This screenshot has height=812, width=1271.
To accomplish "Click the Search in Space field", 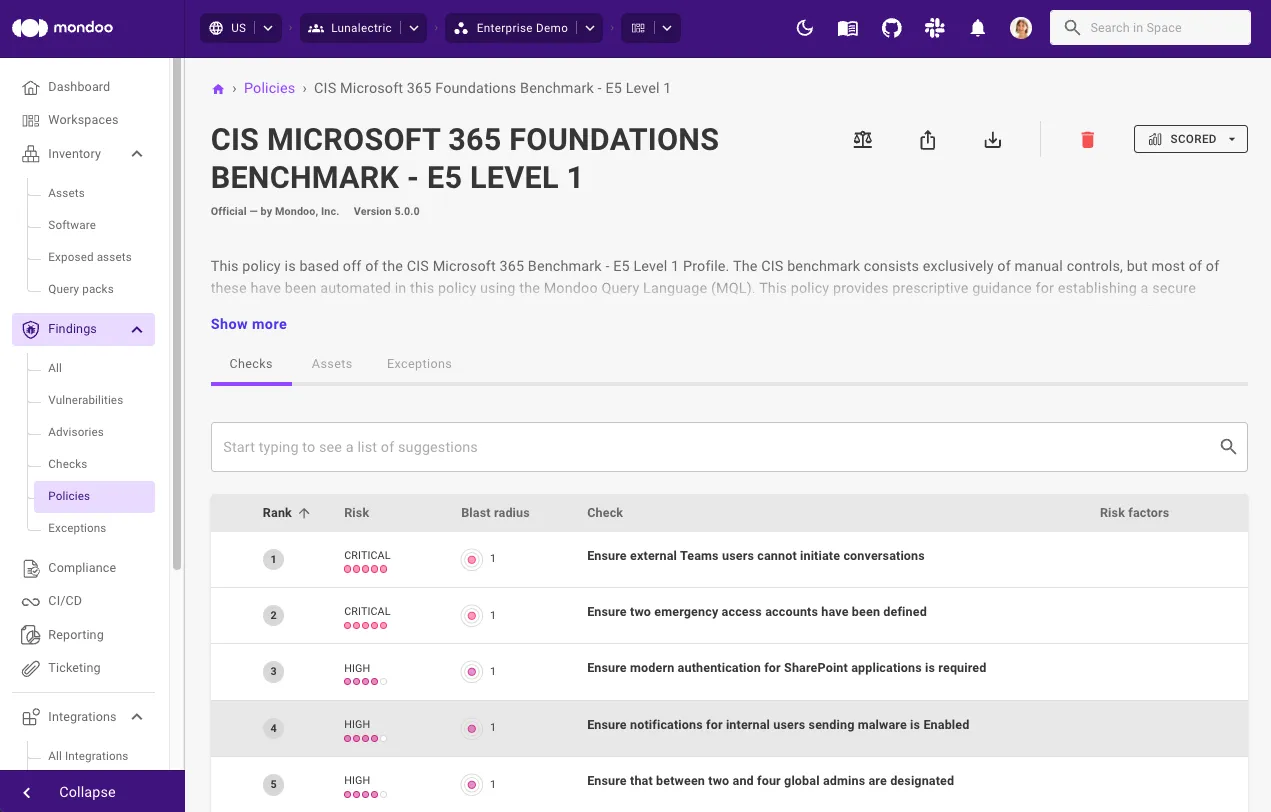I will (x=1150, y=28).
